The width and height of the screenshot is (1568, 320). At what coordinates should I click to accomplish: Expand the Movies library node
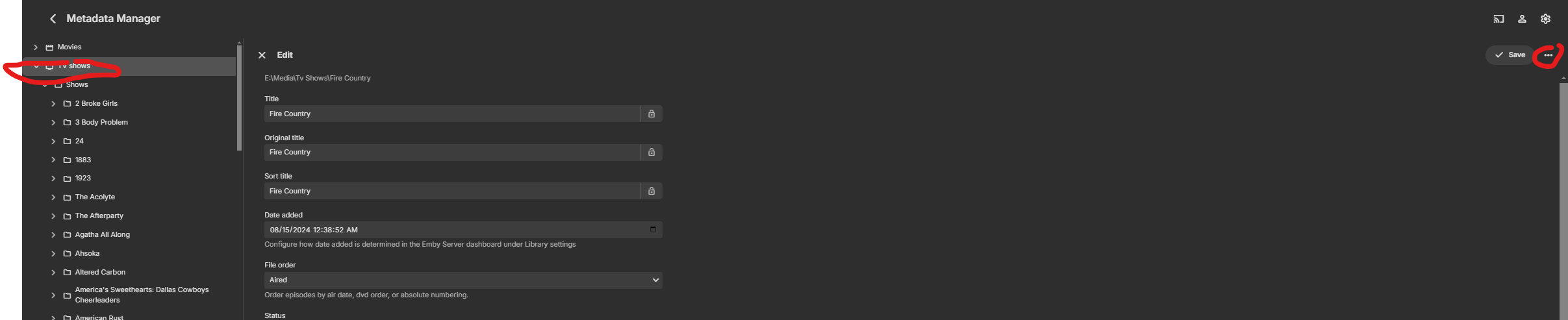[36, 47]
